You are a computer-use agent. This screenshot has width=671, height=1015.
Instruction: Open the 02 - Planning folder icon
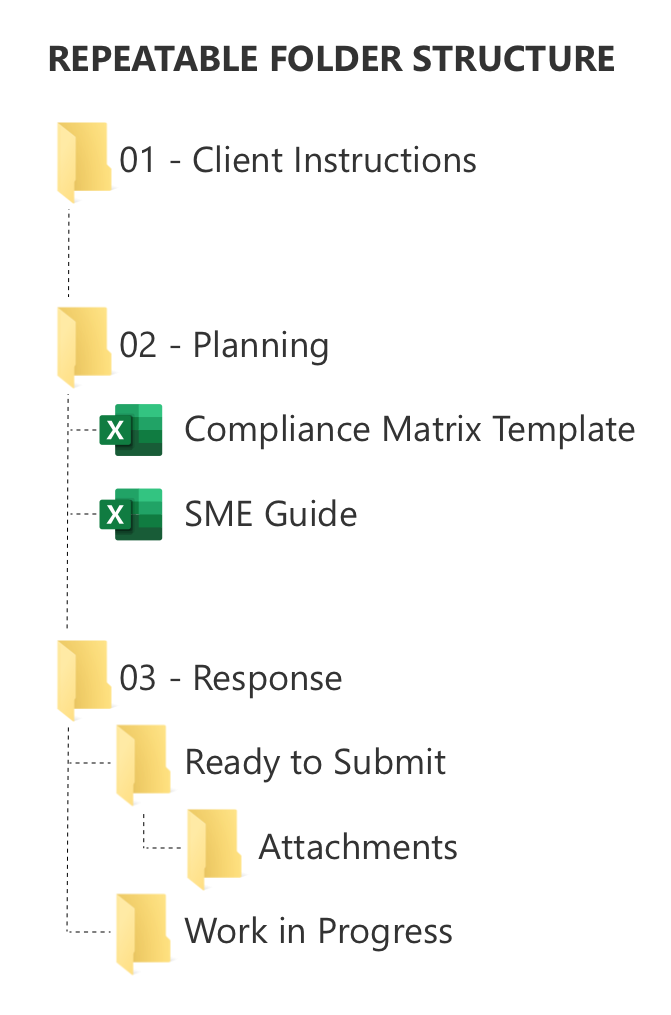click(x=85, y=347)
